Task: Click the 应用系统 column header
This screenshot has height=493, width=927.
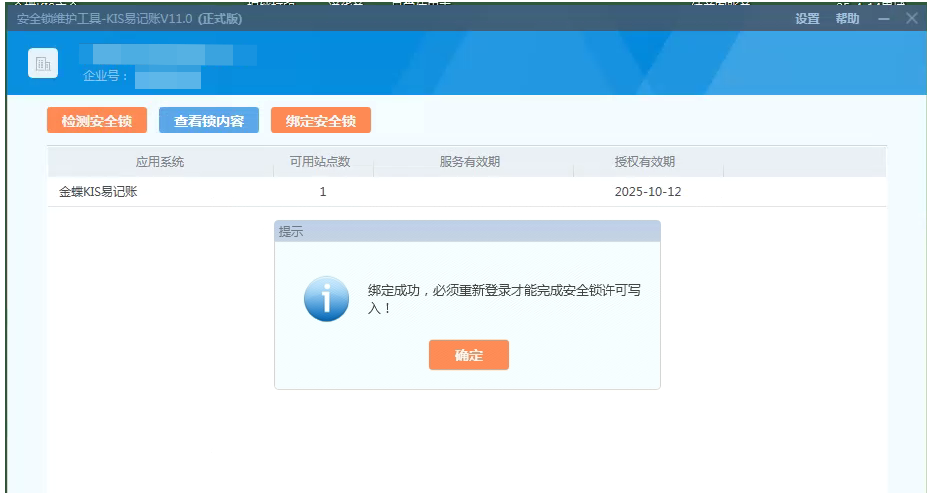Action: (x=160, y=162)
